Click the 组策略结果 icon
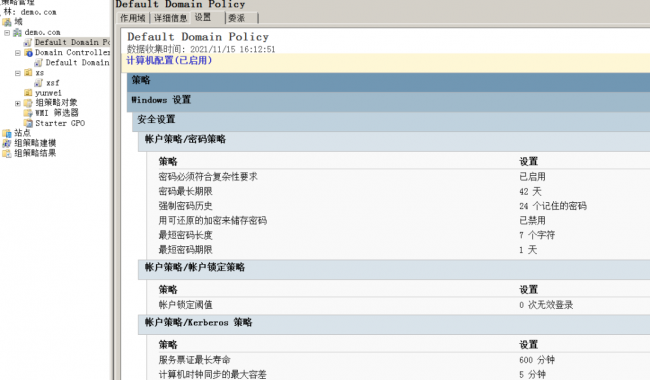Screen dimensions: 650x380 coord(7,153)
